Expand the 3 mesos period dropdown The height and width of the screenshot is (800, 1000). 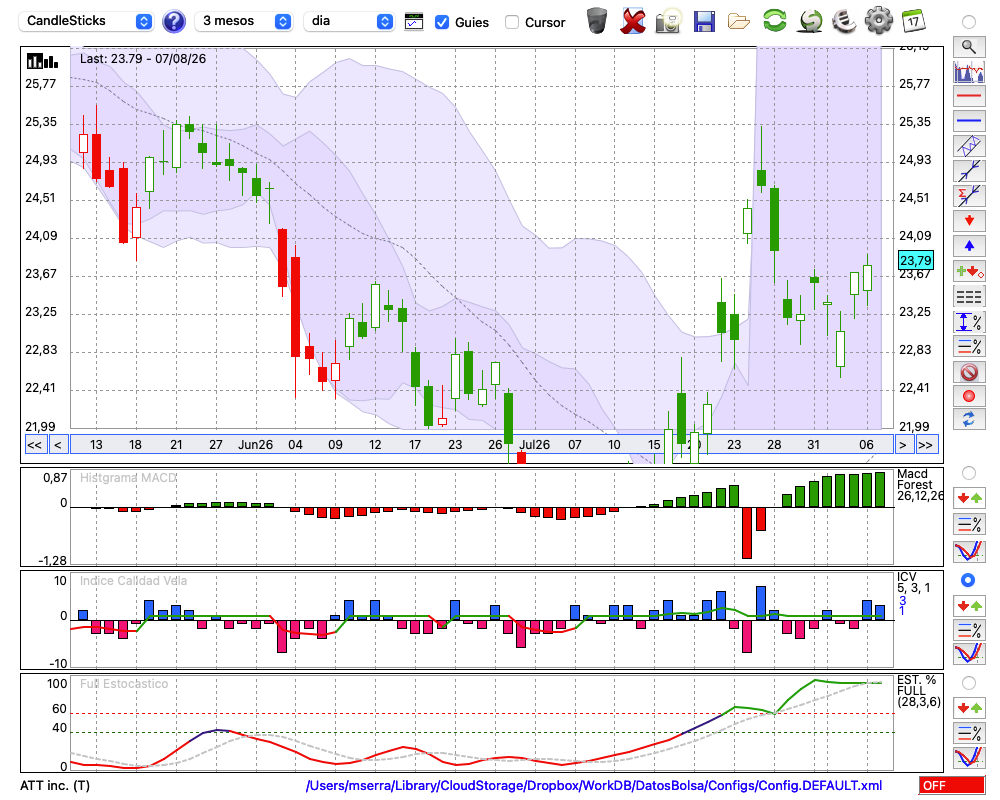244,21
